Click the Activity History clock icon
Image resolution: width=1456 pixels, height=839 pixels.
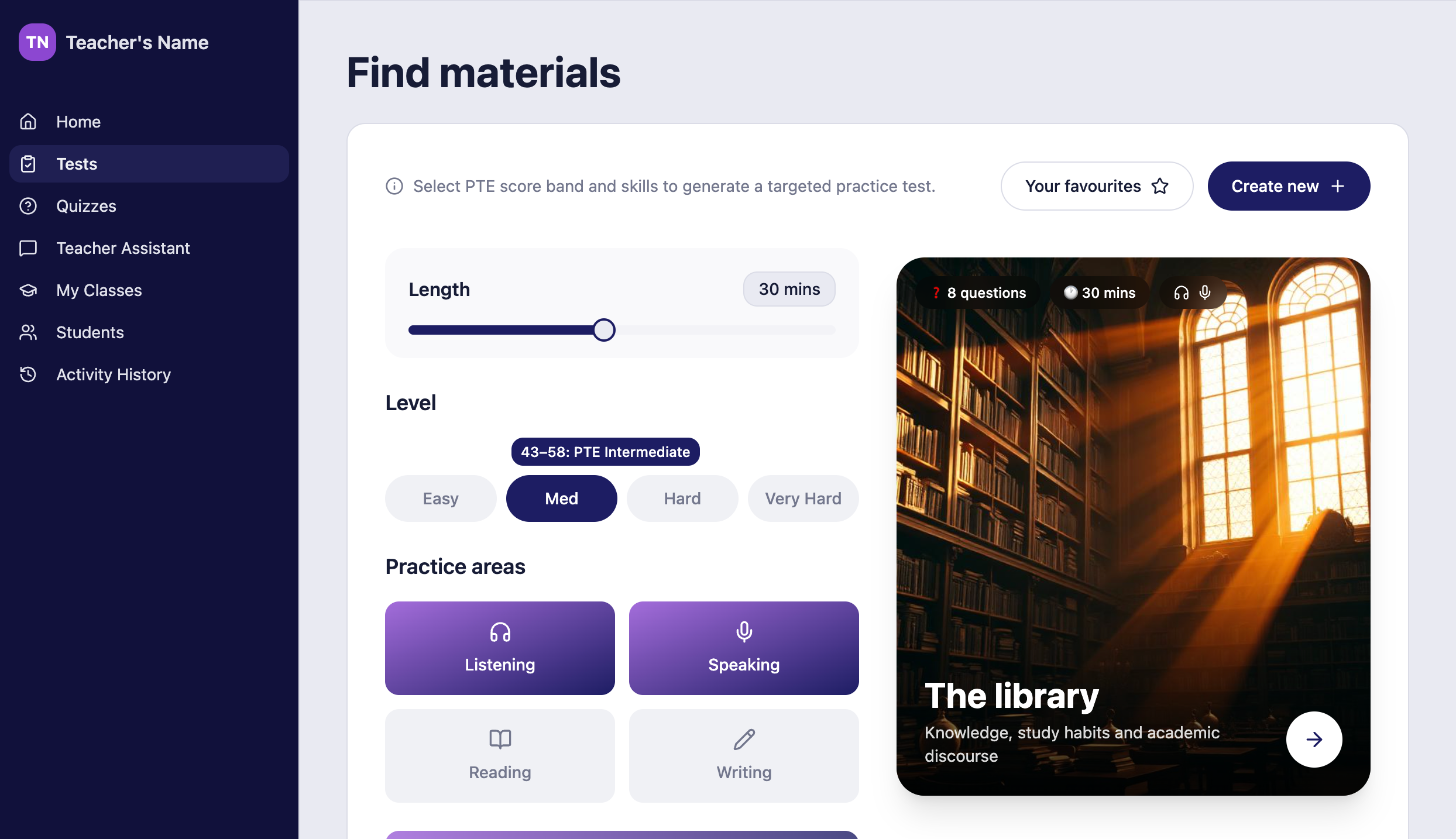[28, 374]
